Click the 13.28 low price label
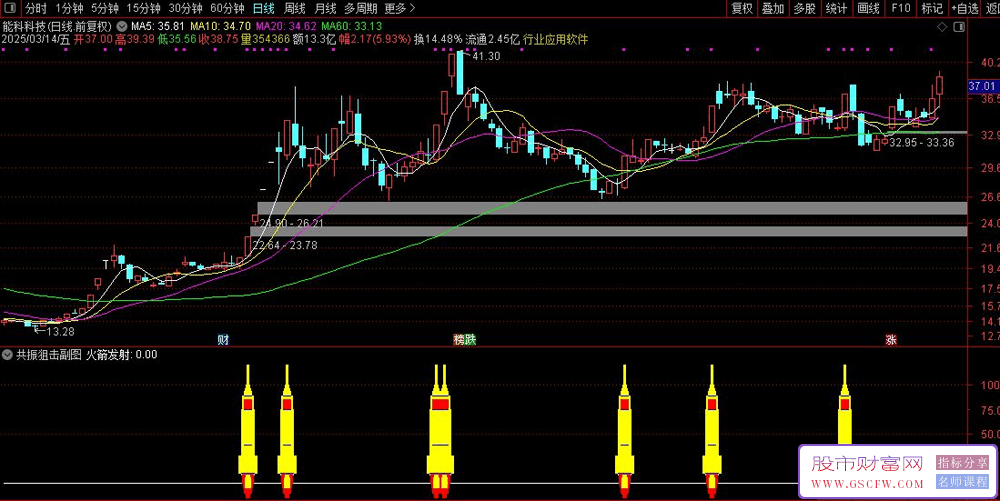This screenshot has height=501, width=1000. [x=61, y=331]
